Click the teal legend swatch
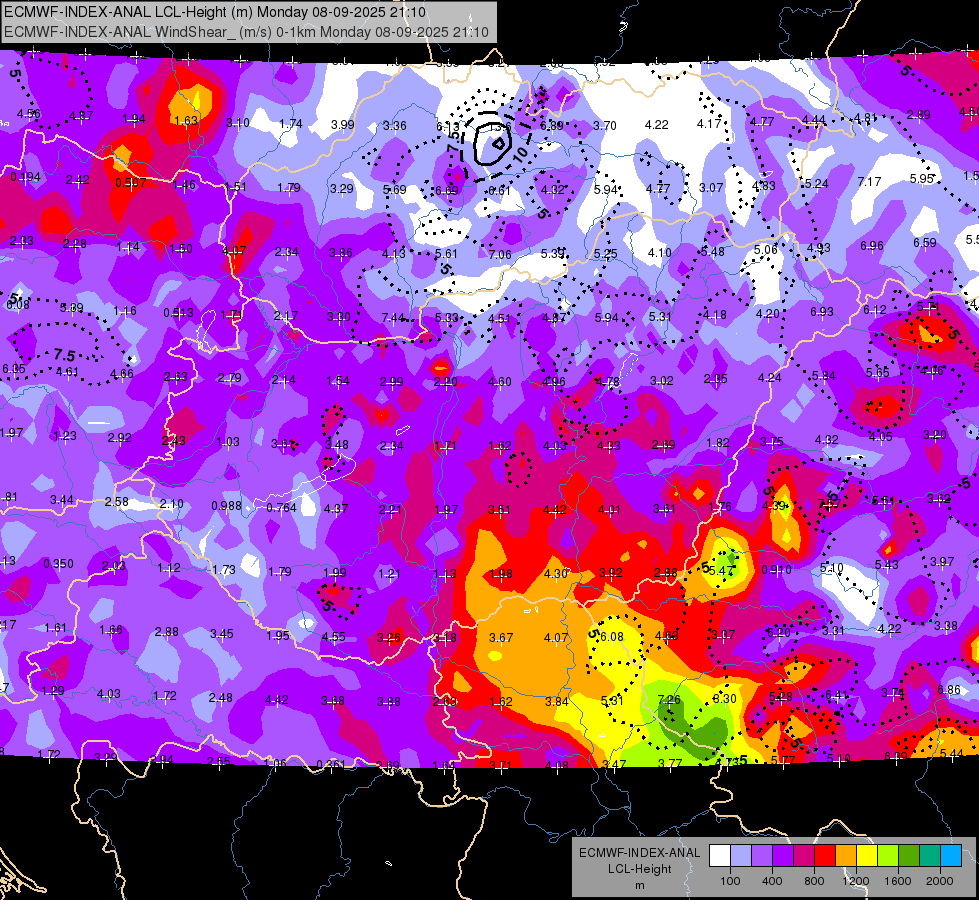Viewport: 979px width, 900px height. (x=930, y=856)
